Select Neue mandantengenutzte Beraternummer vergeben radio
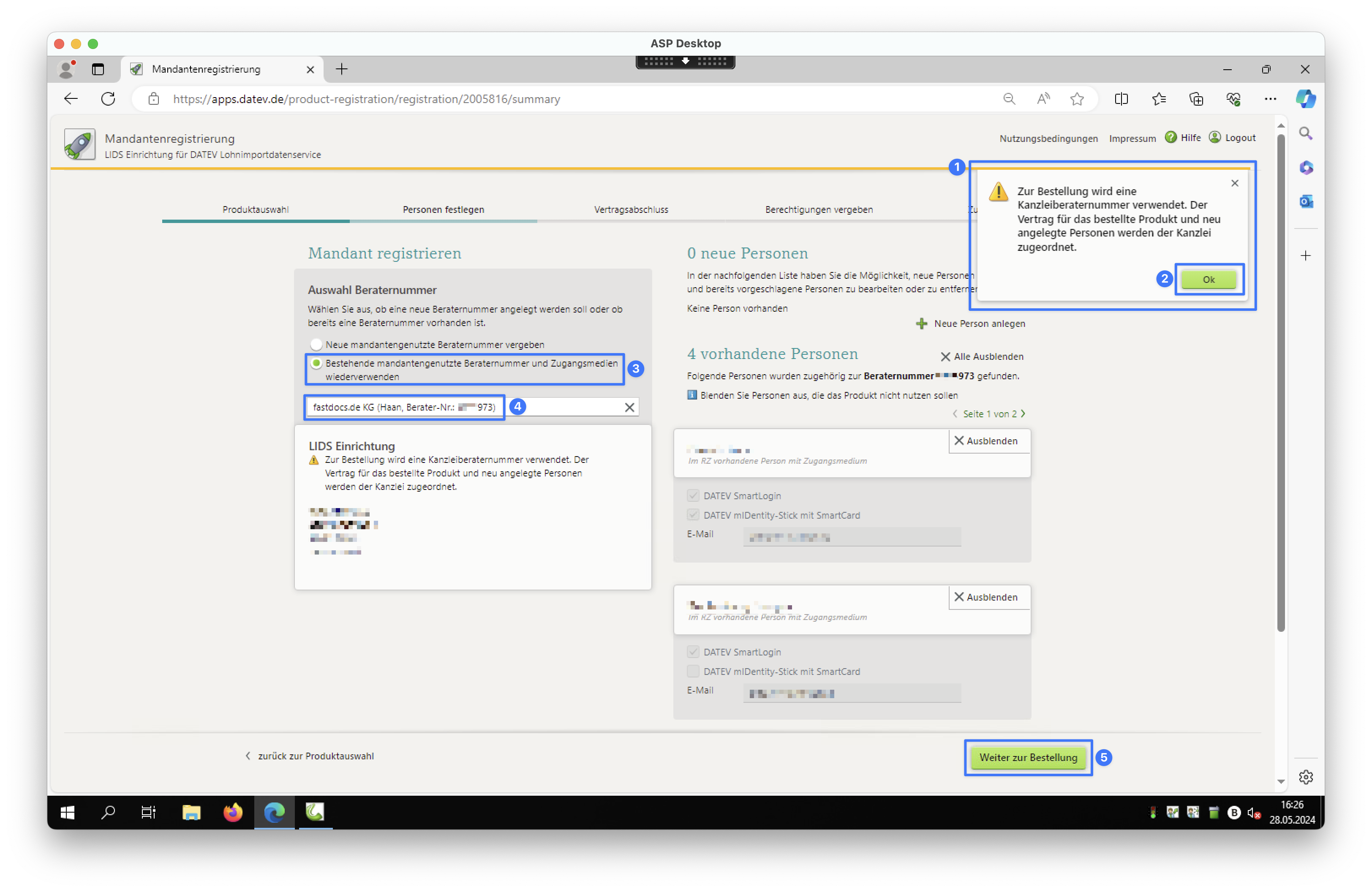1372x892 pixels. coord(316,345)
